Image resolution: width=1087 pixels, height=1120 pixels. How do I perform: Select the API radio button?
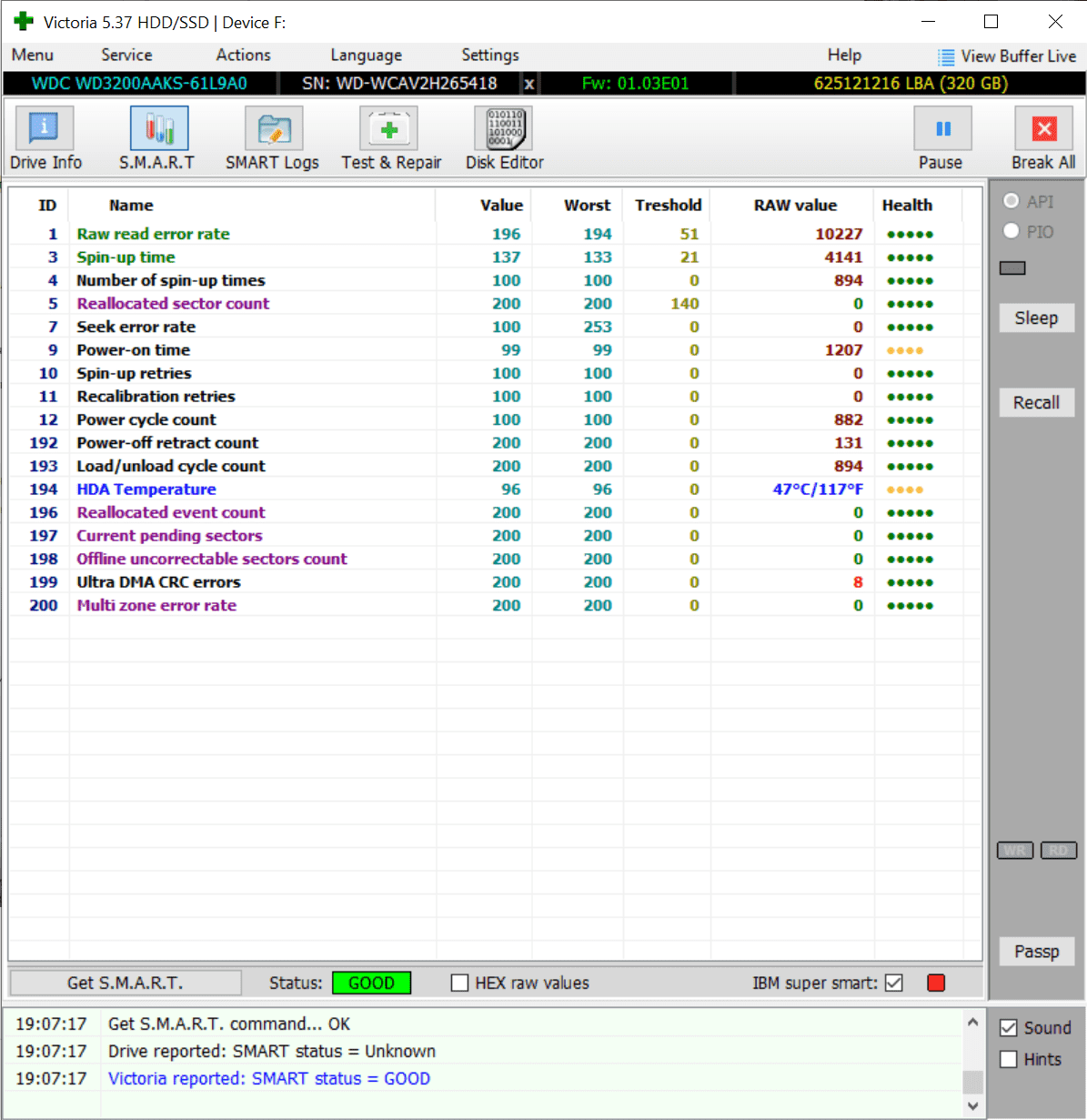click(x=1011, y=201)
